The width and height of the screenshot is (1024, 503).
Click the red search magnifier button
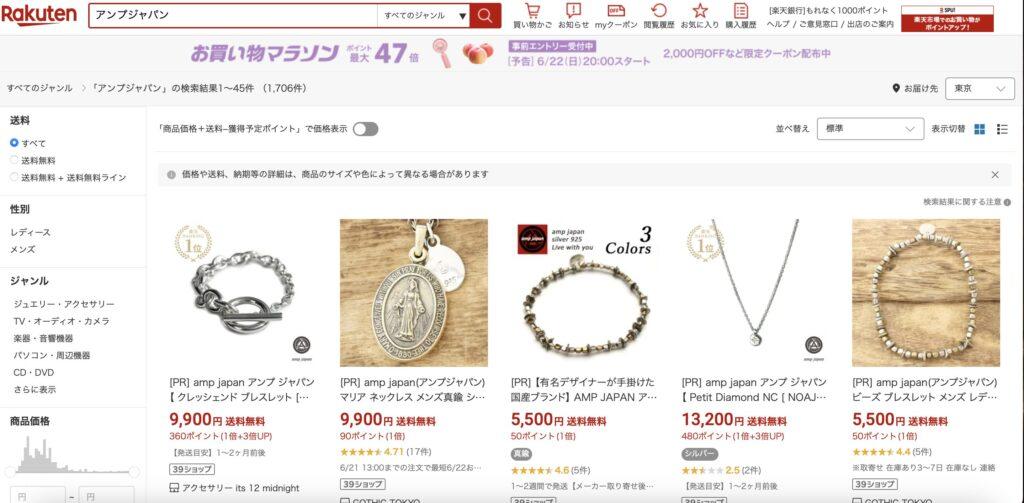[485, 16]
